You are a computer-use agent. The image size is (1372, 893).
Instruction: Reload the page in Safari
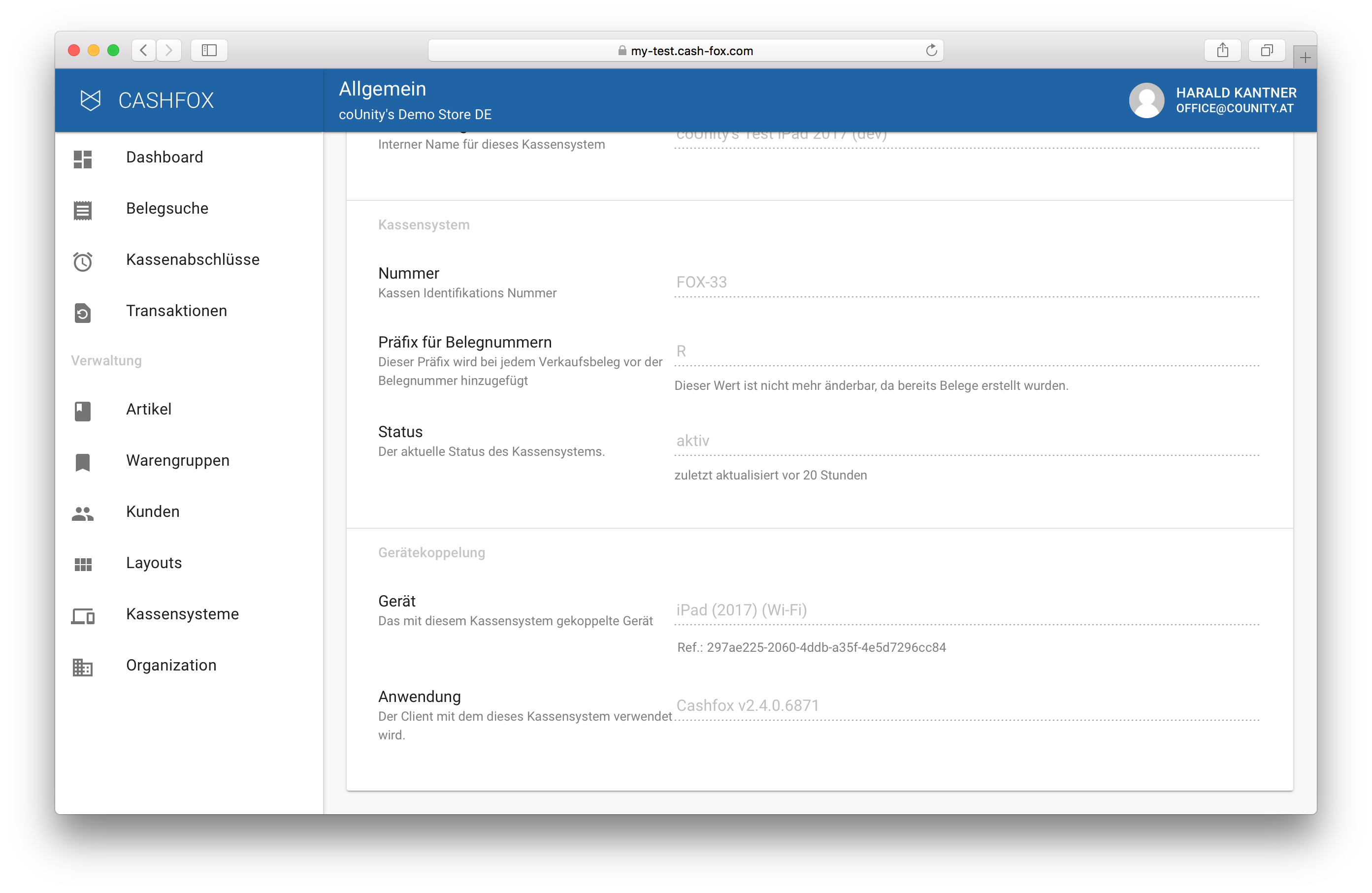click(931, 51)
